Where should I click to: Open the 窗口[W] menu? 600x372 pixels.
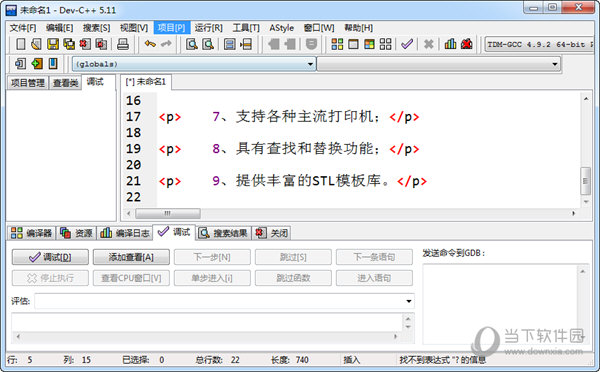(319, 28)
